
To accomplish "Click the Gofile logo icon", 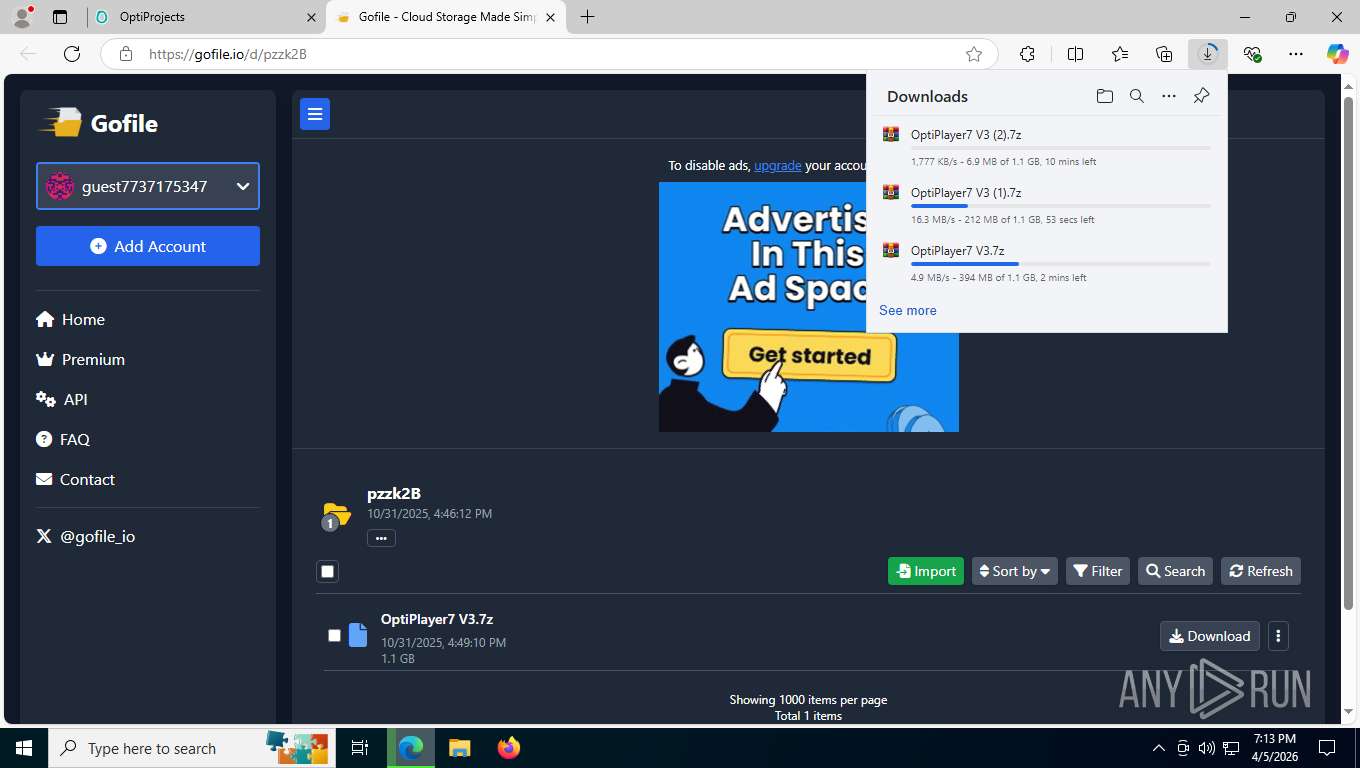I will tap(60, 123).
